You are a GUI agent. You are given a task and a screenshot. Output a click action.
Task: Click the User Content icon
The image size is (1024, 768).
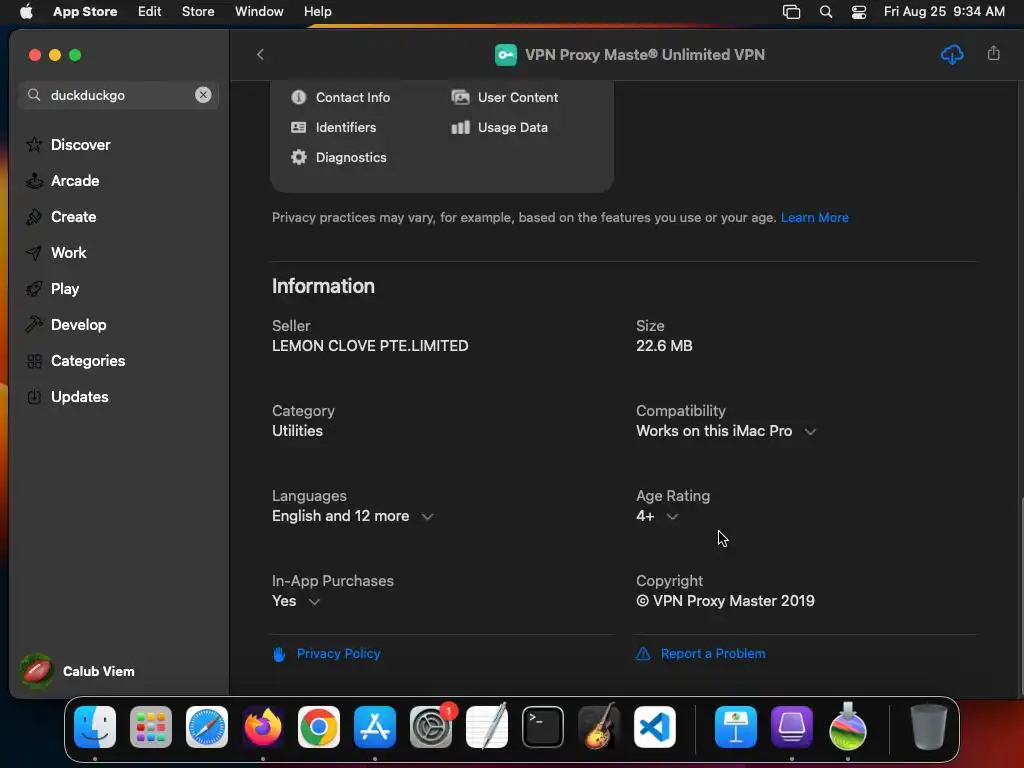(x=460, y=97)
